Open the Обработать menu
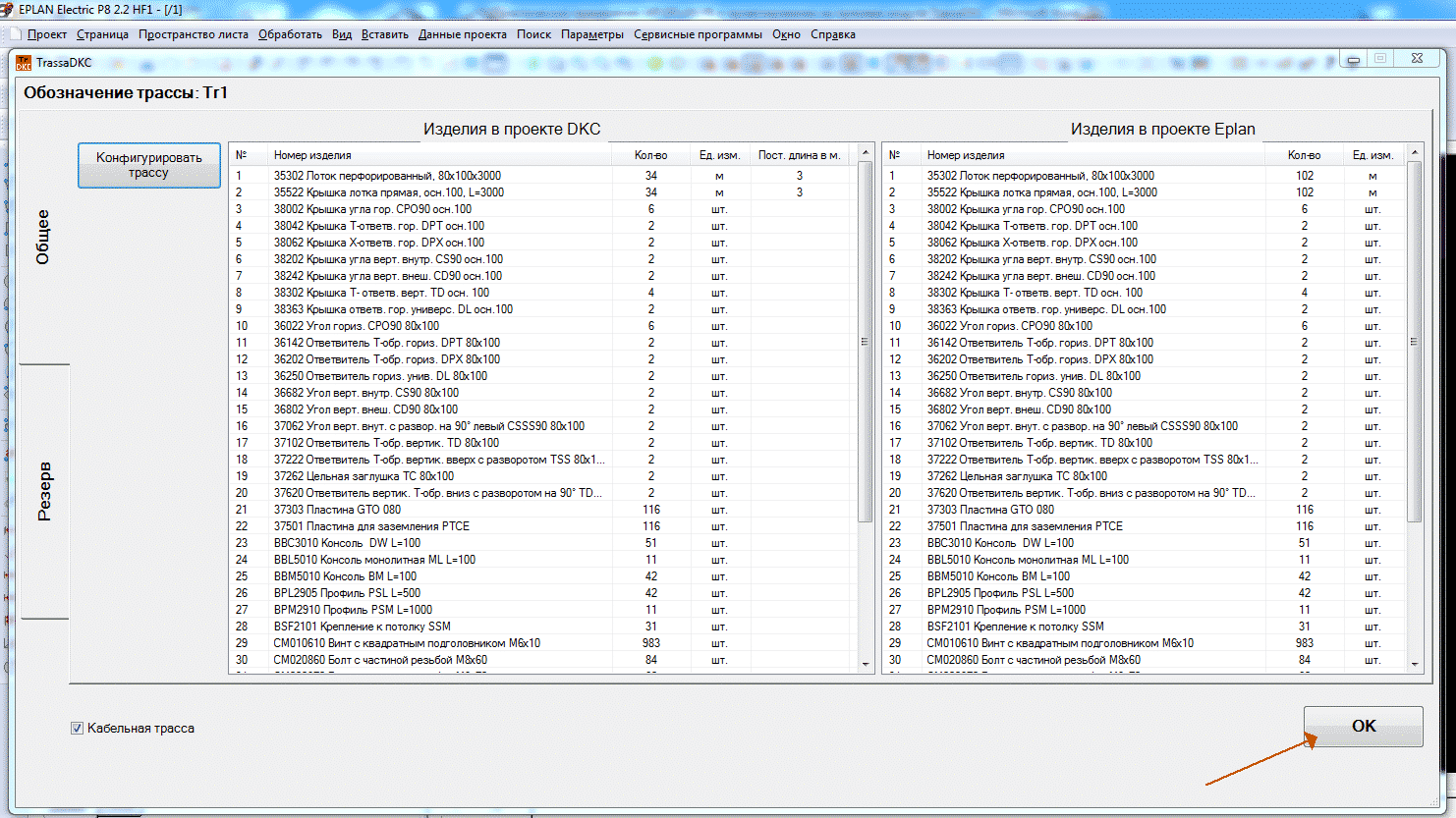Viewport: 1456px width, 818px height. coord(290,34)
